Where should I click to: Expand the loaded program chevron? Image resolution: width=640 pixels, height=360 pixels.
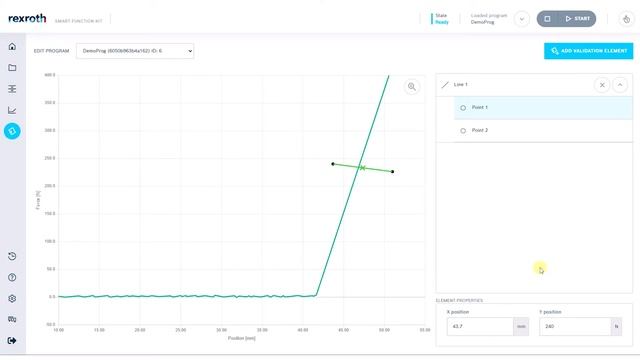pos(522,19)
